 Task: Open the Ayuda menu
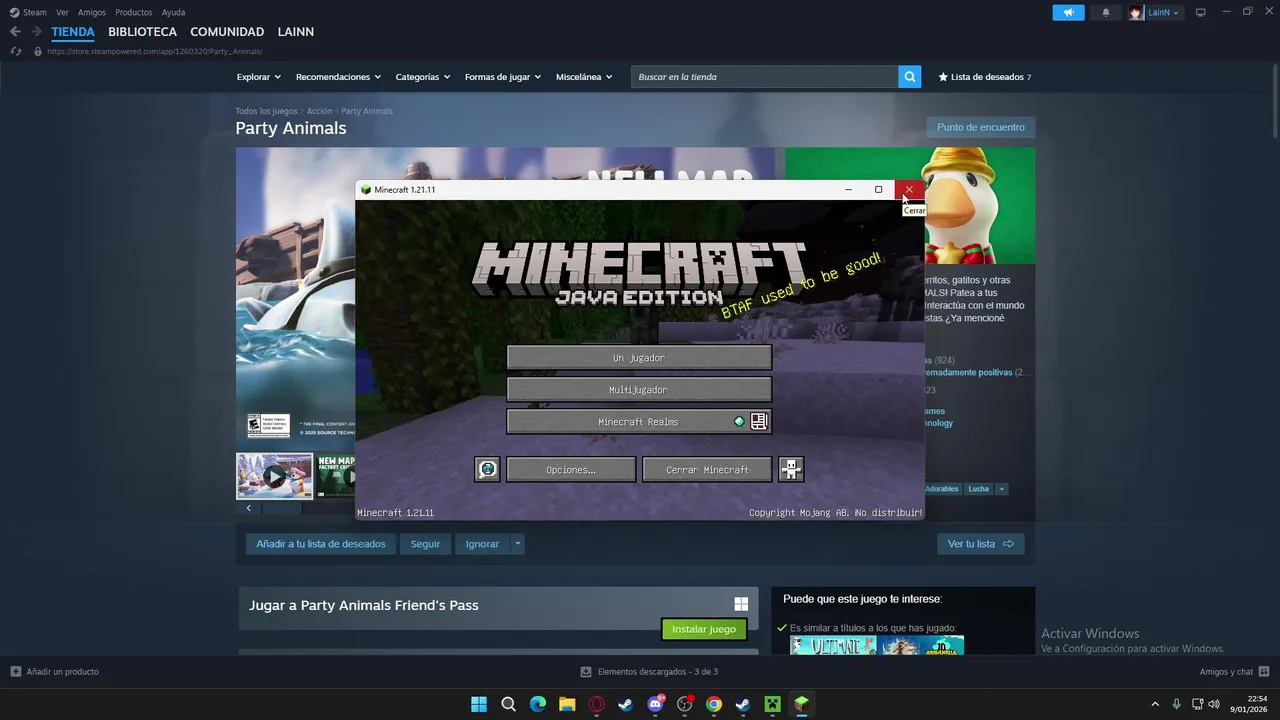click(173, 12)
